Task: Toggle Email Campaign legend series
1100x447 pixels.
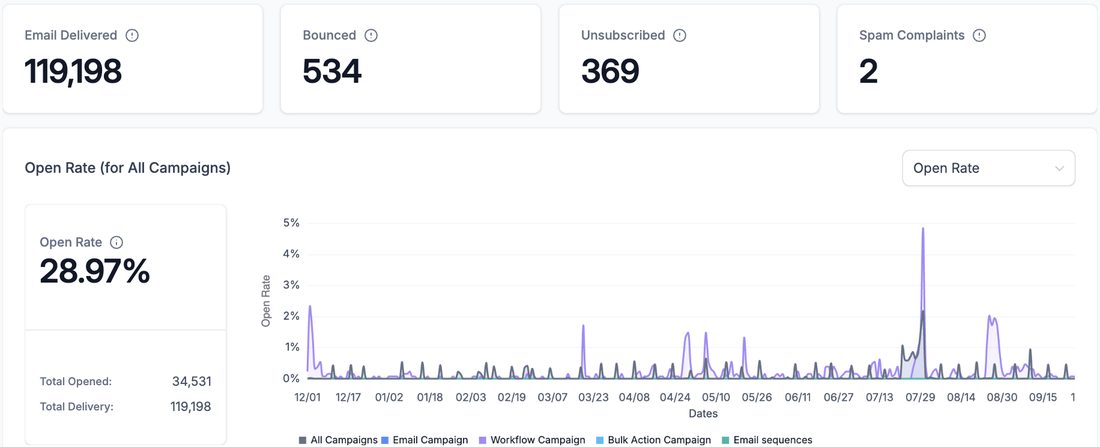Action: pos(424,440)
